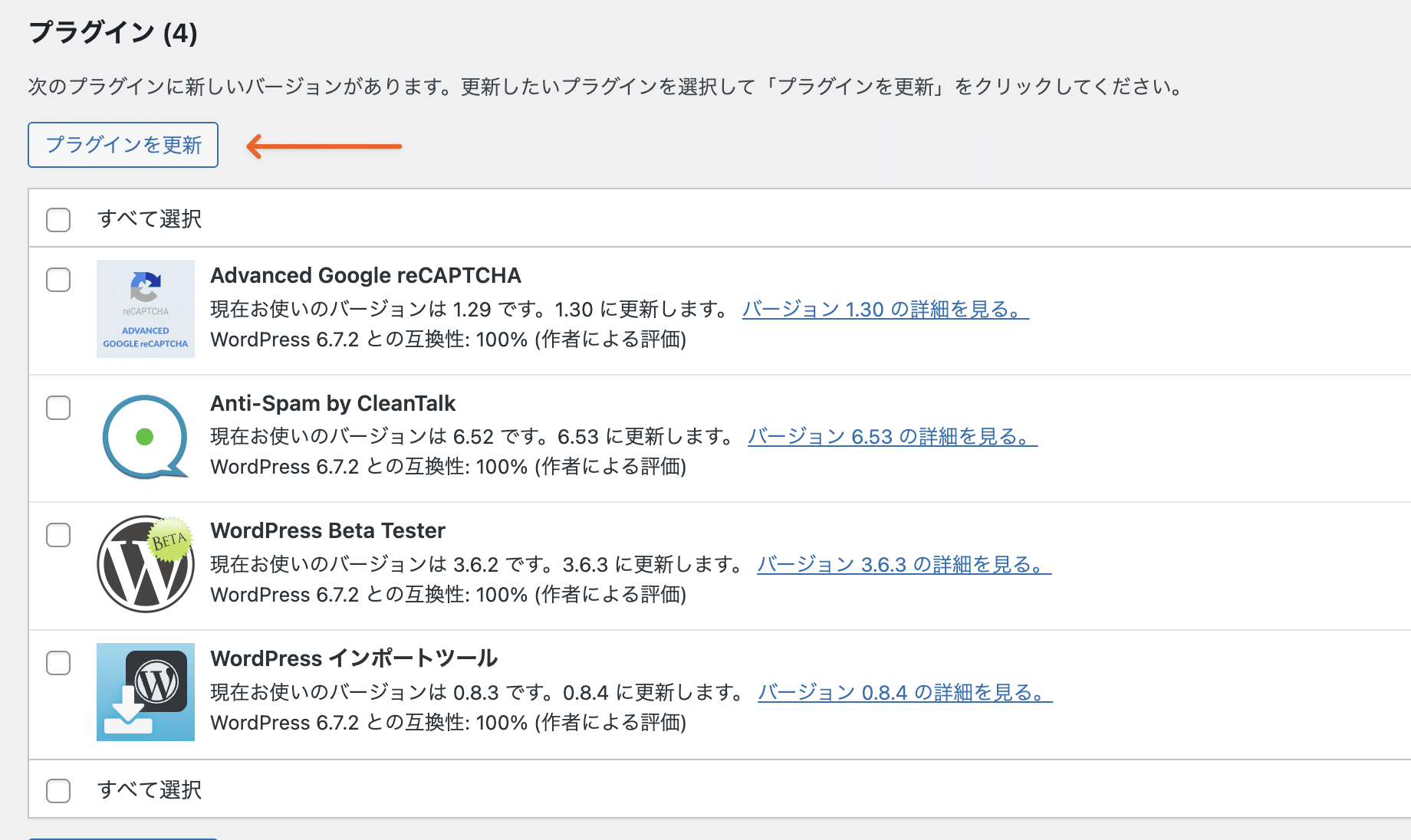The height and width of the screenshot is (840, 1411).
Task: Click the WordPress importer download icon
Action: tap(146, 692)
